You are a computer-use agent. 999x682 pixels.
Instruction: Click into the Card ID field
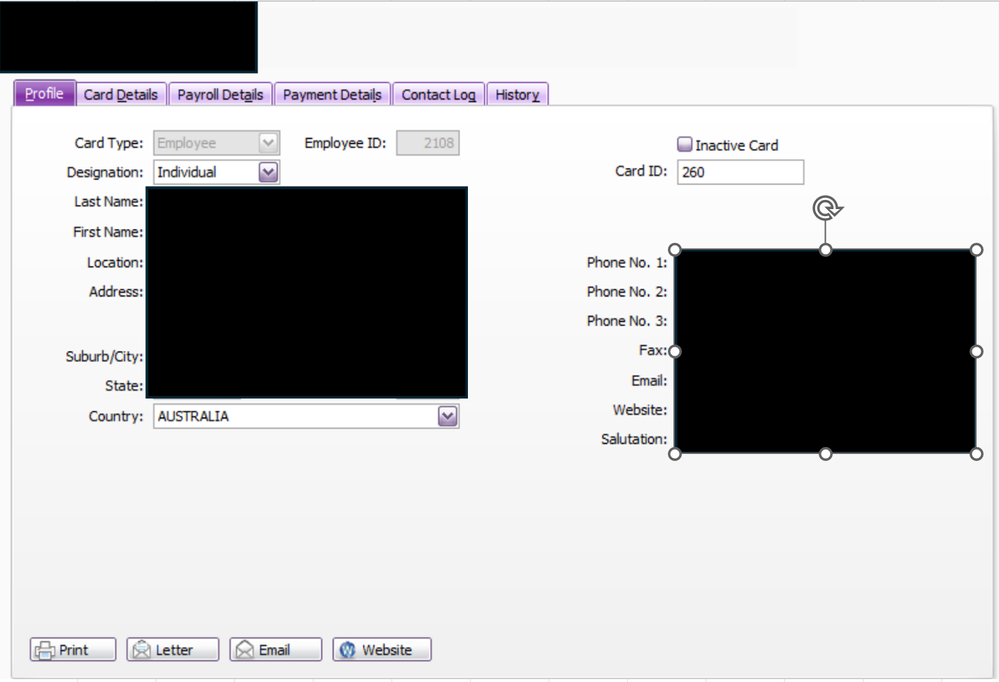(739, 172)
